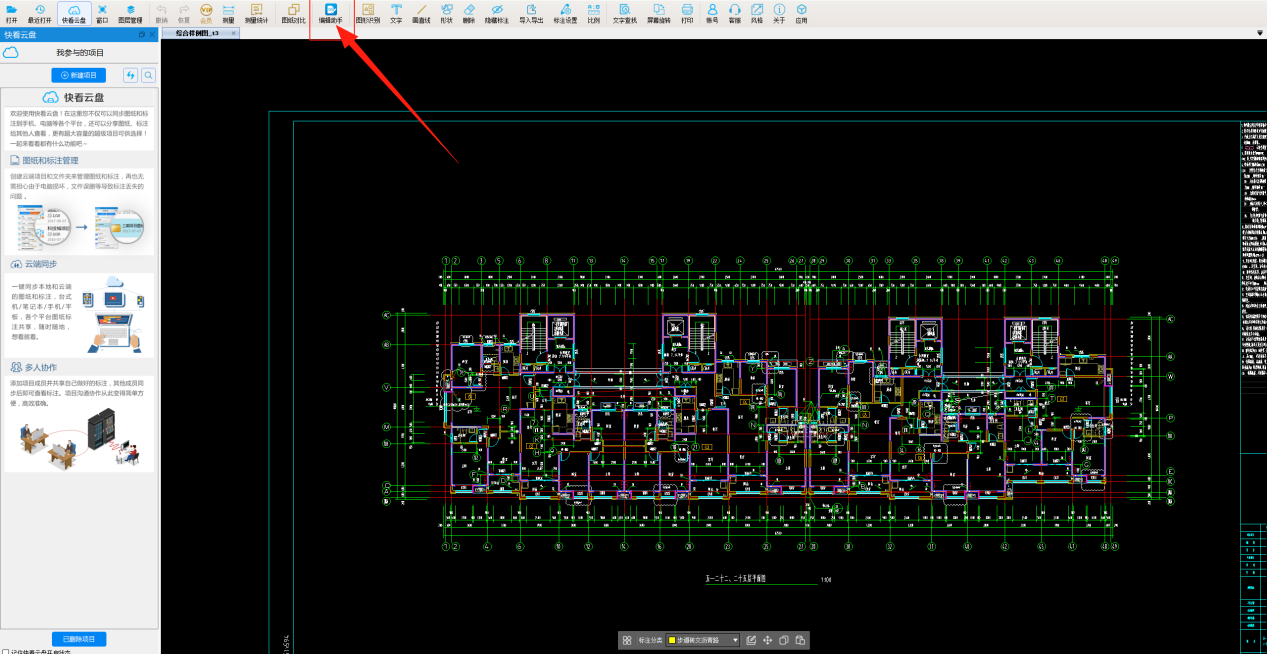The image size is (1267, 654).
Task: Open 图形识别 shape recognition tool
Action: (x=368, y=13)
